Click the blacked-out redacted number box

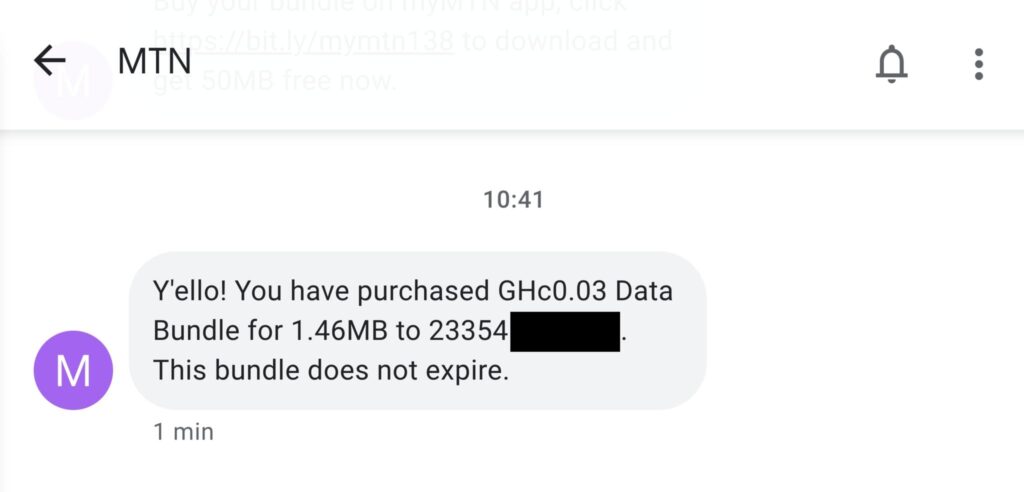[x=565, y=331]
